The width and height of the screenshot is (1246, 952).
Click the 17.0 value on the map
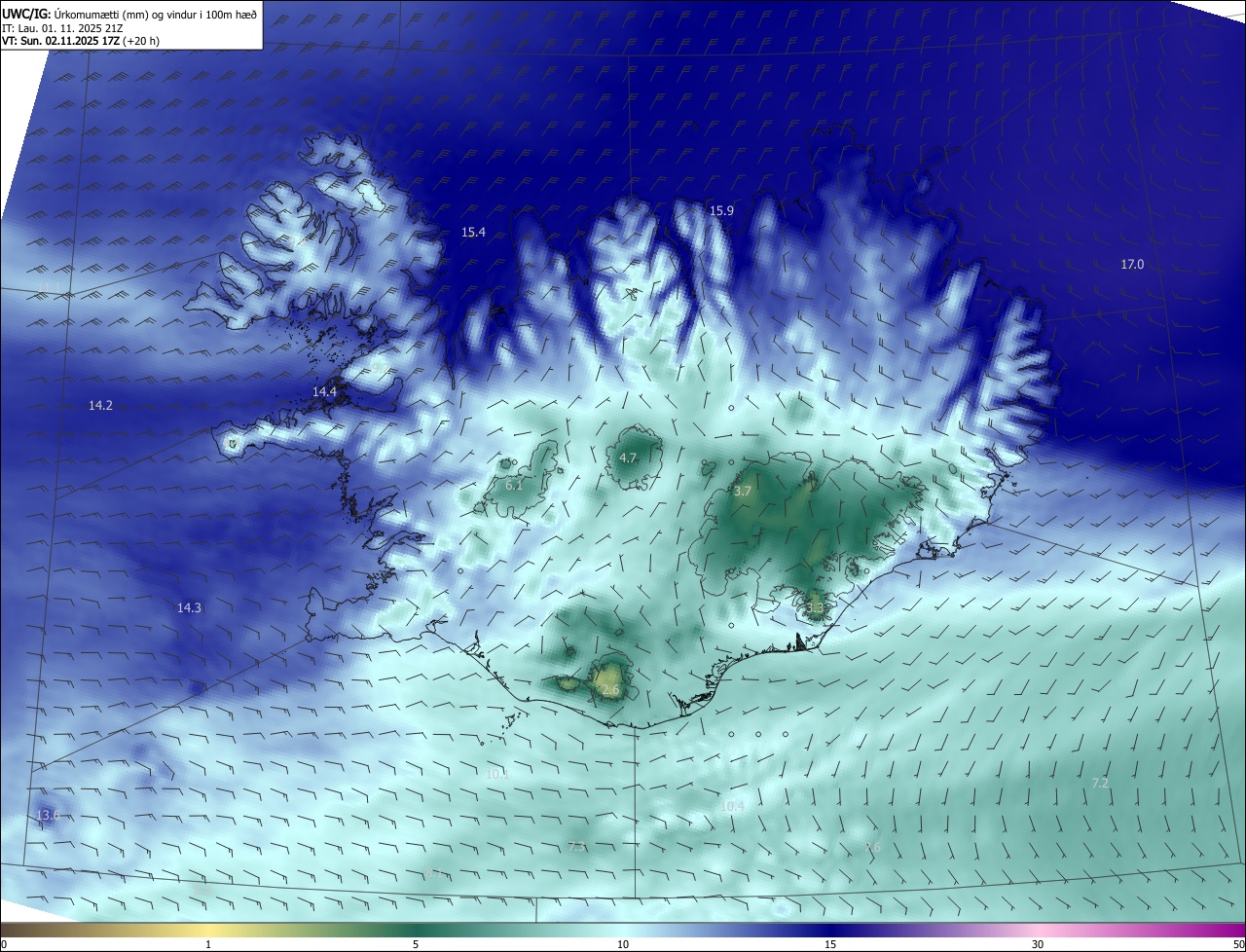point(1132,264)
